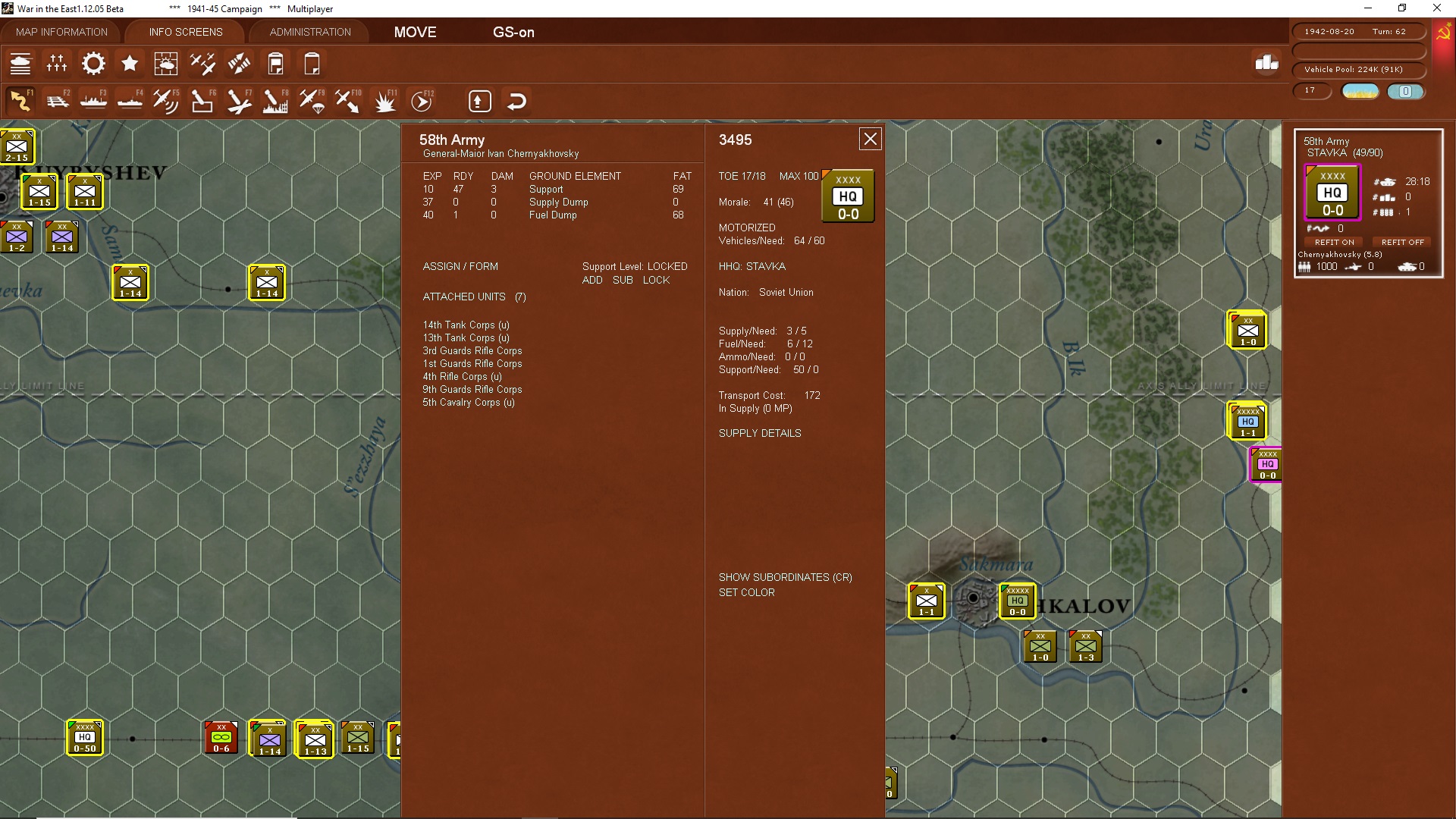This screenshot has width=1456, height=819.
Task: Open attached 9th Guards Rifle Corps
Action: [x=472, y=389]
